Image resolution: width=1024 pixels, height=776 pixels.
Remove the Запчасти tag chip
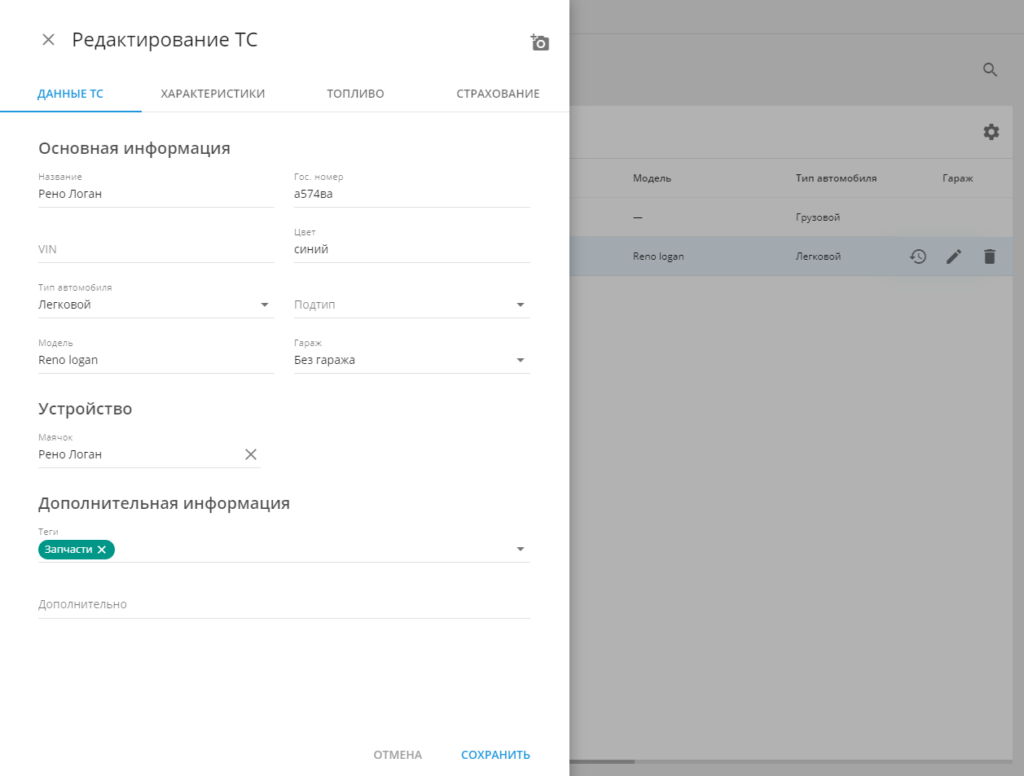point(101,550)
